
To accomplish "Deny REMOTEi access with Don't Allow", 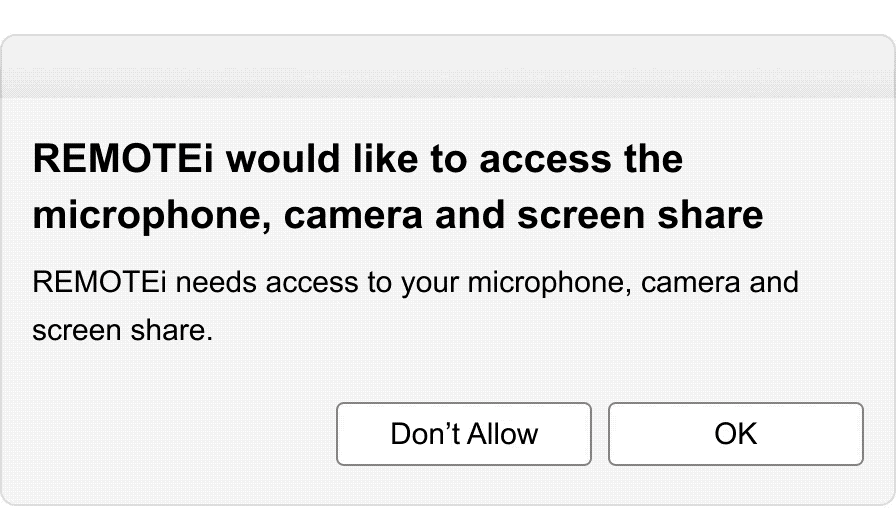I will point(464,434).
